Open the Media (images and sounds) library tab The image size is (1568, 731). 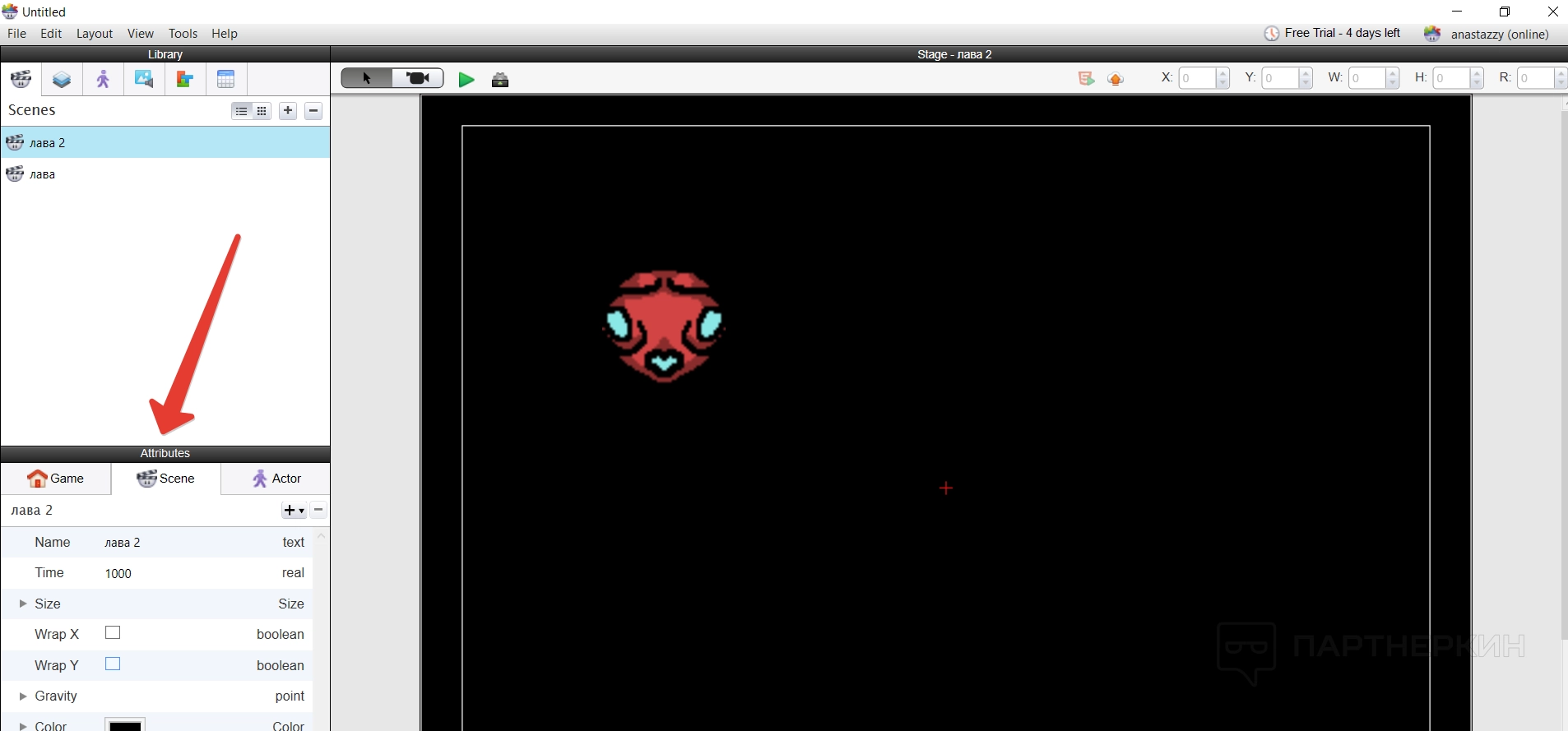point(144,79)
